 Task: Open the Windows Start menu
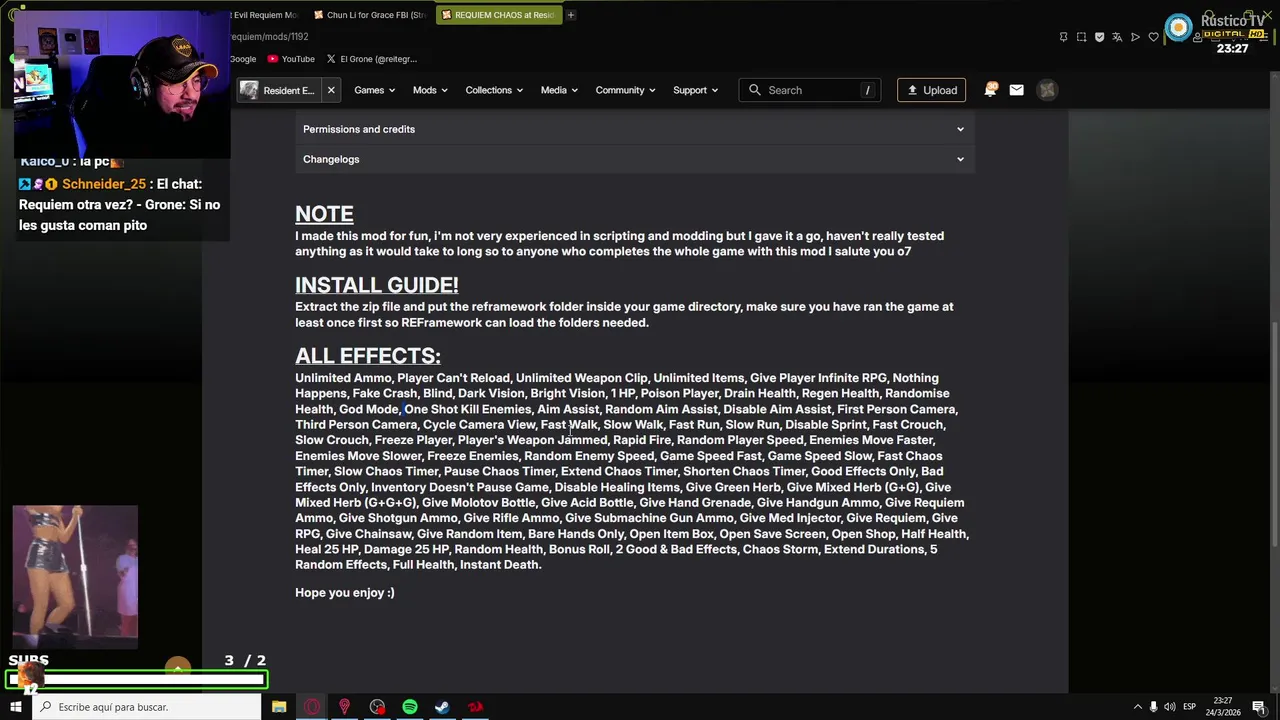click(16, 707)
